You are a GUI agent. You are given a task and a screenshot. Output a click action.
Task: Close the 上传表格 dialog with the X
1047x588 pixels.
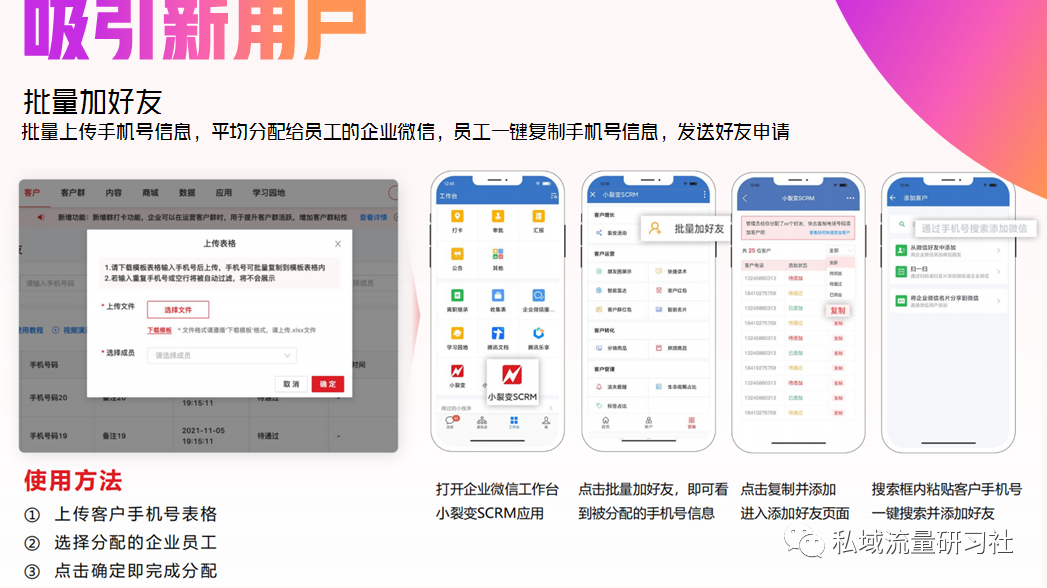338,244
